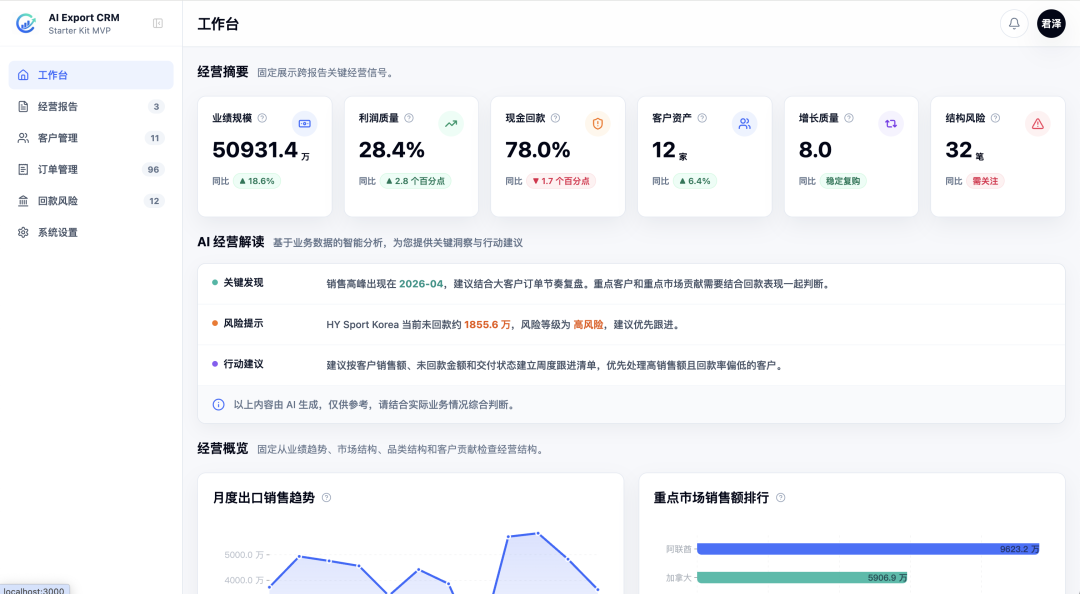The height and width of the screenshot is (594, 1080).
Task: Click the 经营概览 section heading
Action: pos(222,449)
